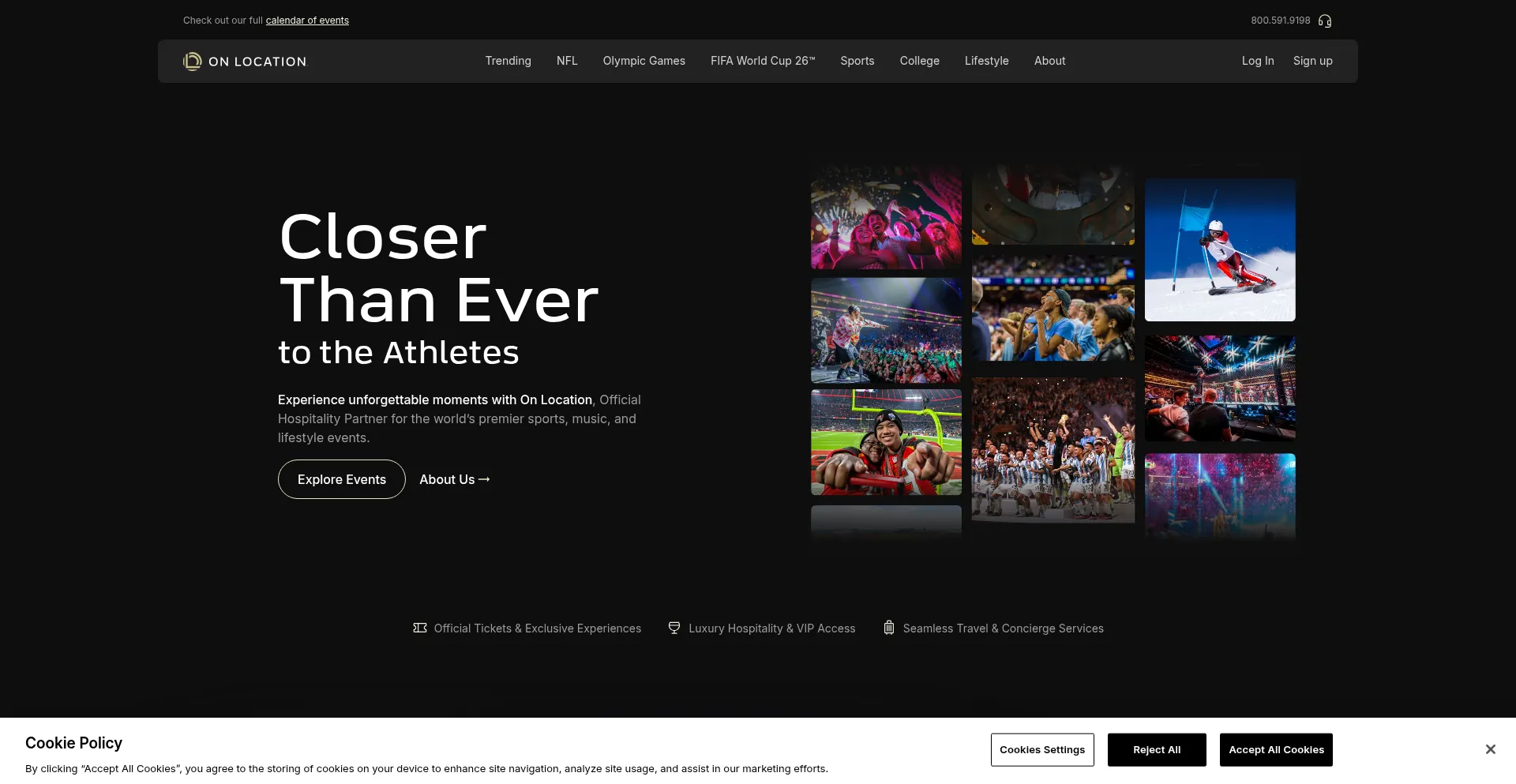
Task: Click the calendar of events link
Action: point(307,21)
